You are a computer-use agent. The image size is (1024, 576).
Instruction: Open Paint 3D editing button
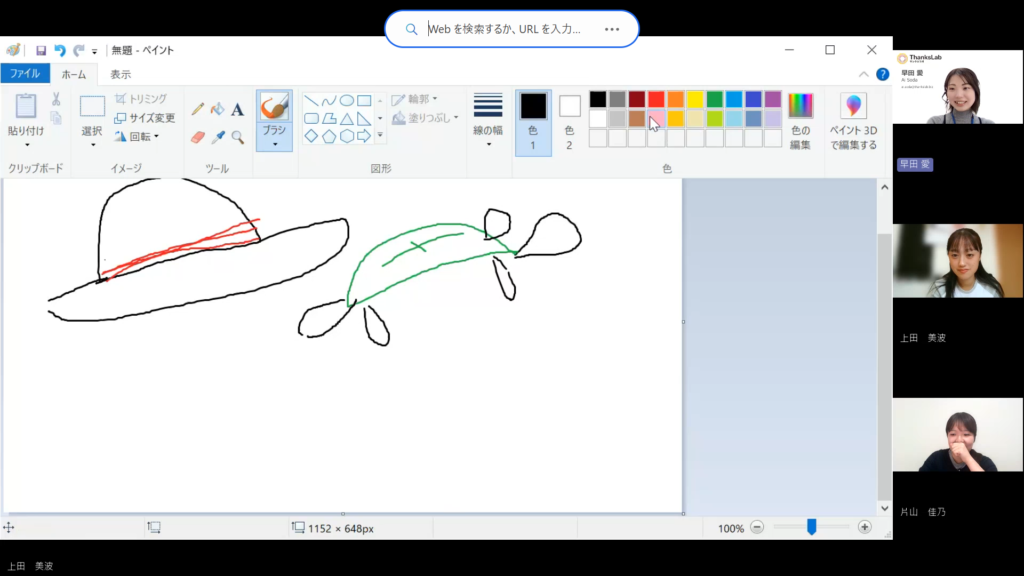click(x=853, y=123)
